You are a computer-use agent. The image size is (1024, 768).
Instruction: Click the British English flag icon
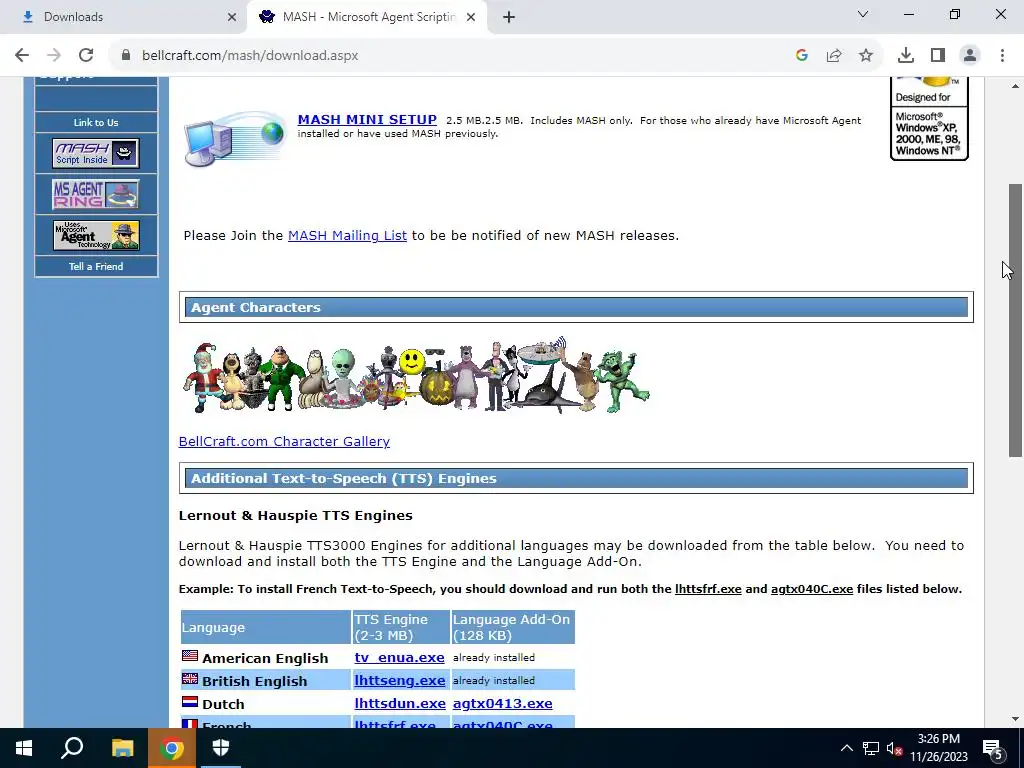pyautogui.click(x=190, y=679)
